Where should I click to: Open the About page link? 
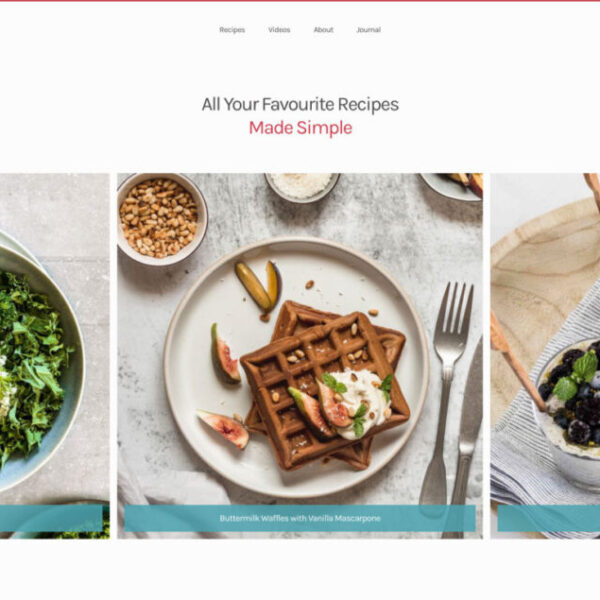tap(323, 30)
